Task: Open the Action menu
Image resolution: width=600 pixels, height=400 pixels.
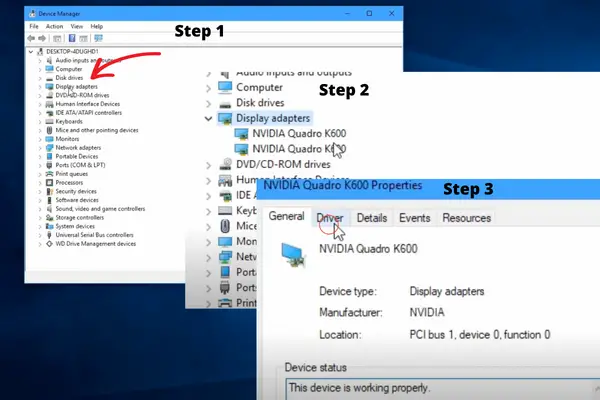Action: click(54, 26)
